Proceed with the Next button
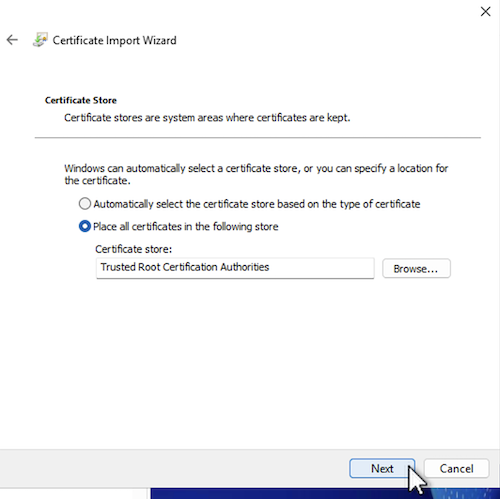Screen dimensions: 500x499 382,468
